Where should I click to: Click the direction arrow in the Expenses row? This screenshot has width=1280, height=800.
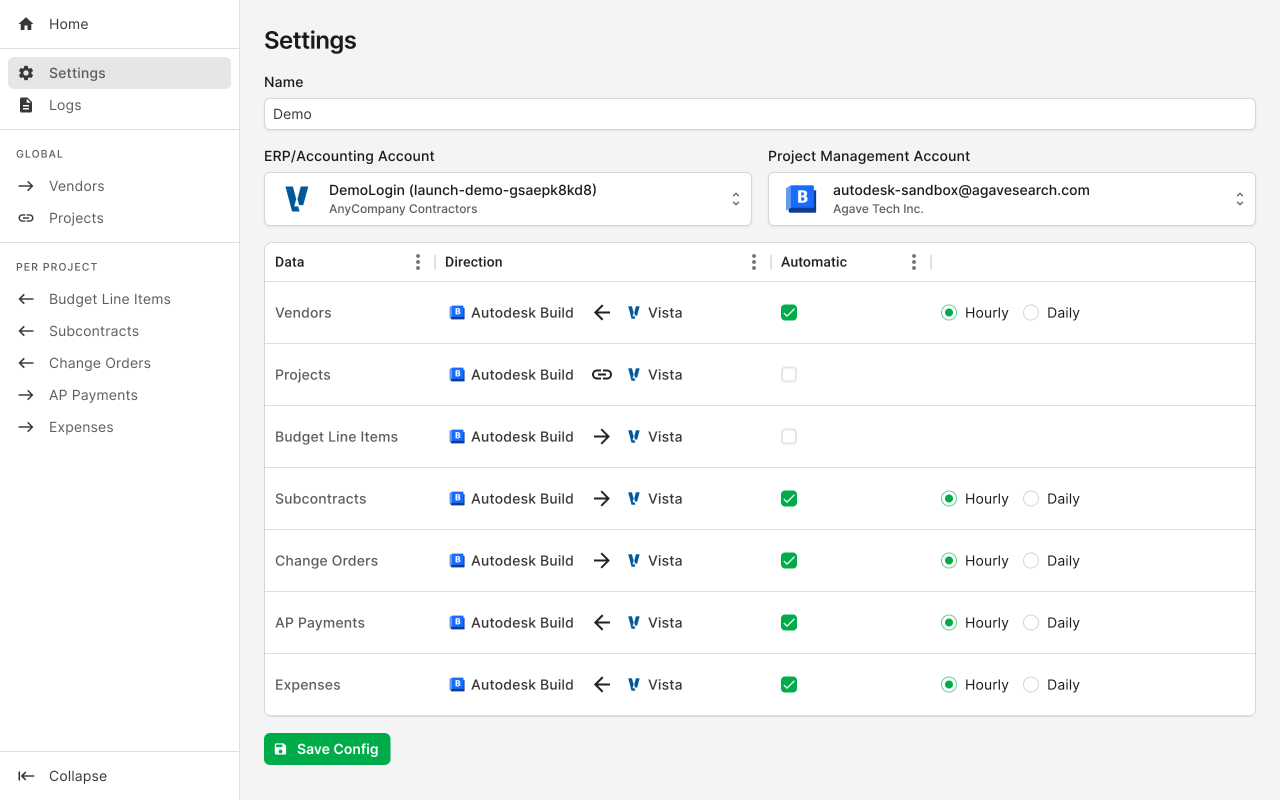[x=602, y=685]
